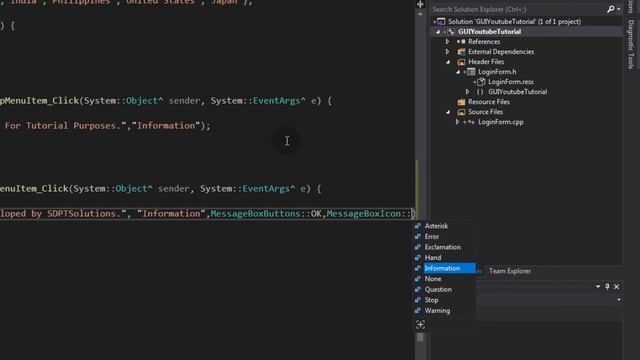
Task: Toggle the lower panel auto-hide pin
Action: (x=607, y=287)
